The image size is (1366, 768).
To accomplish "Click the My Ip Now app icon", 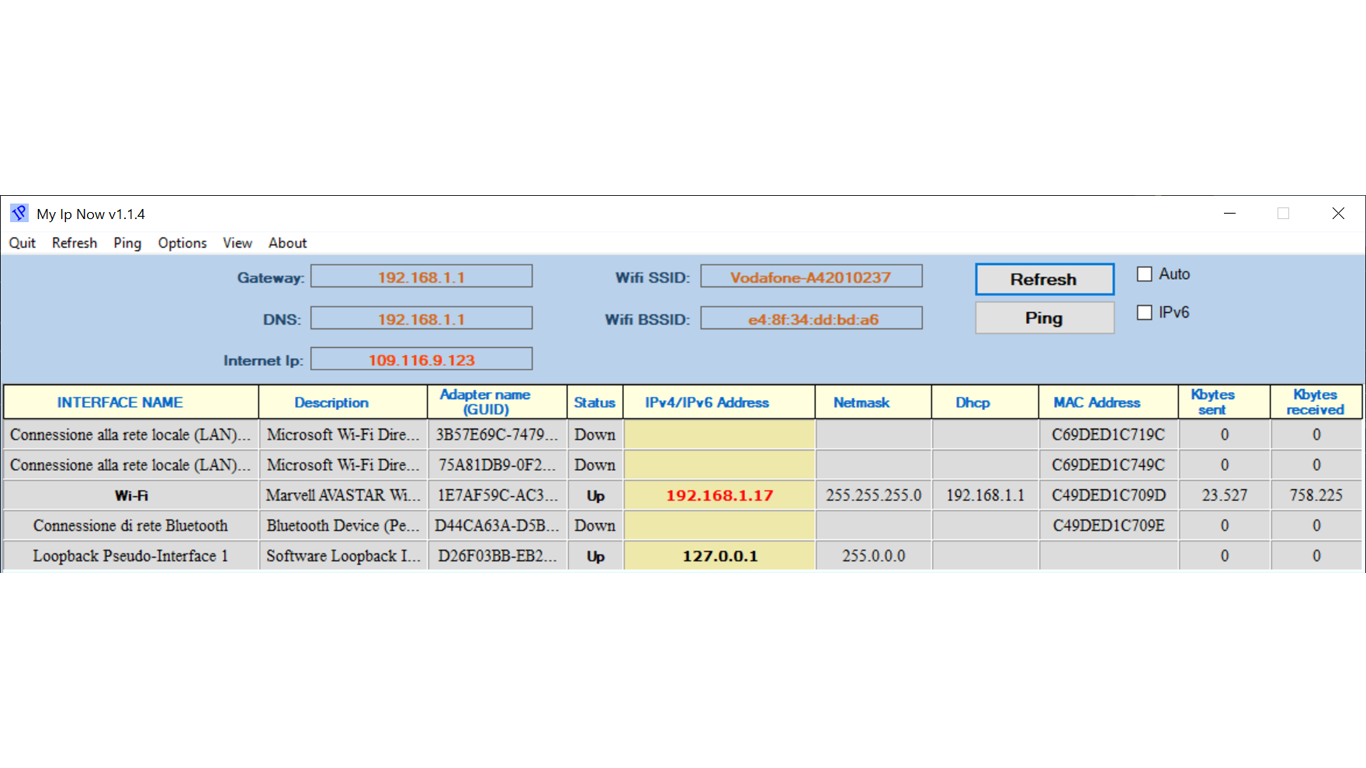I will point(19,213).
